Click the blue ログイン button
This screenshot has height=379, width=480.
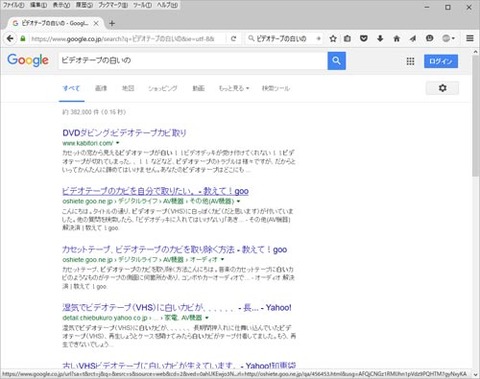pos(441,61)
